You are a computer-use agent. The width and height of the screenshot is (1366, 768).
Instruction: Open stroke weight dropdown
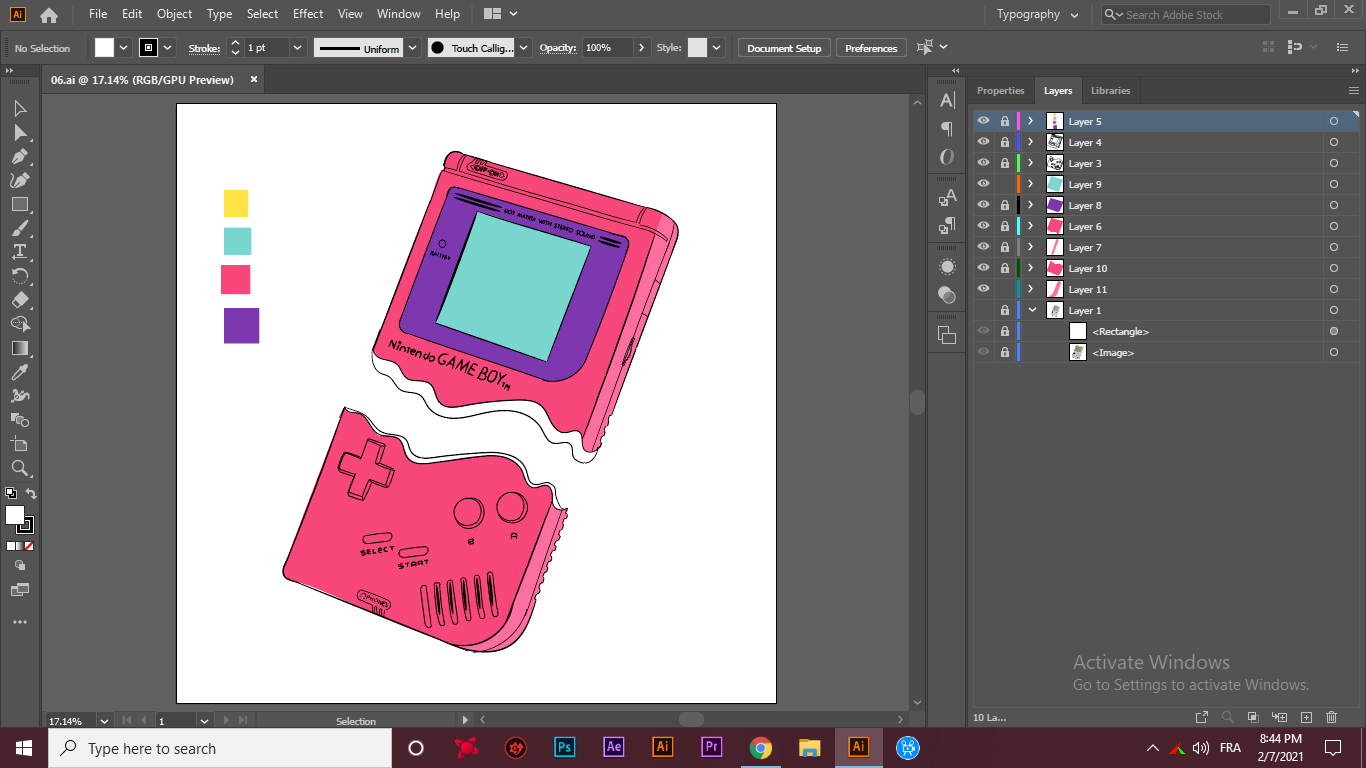[297, 48]
